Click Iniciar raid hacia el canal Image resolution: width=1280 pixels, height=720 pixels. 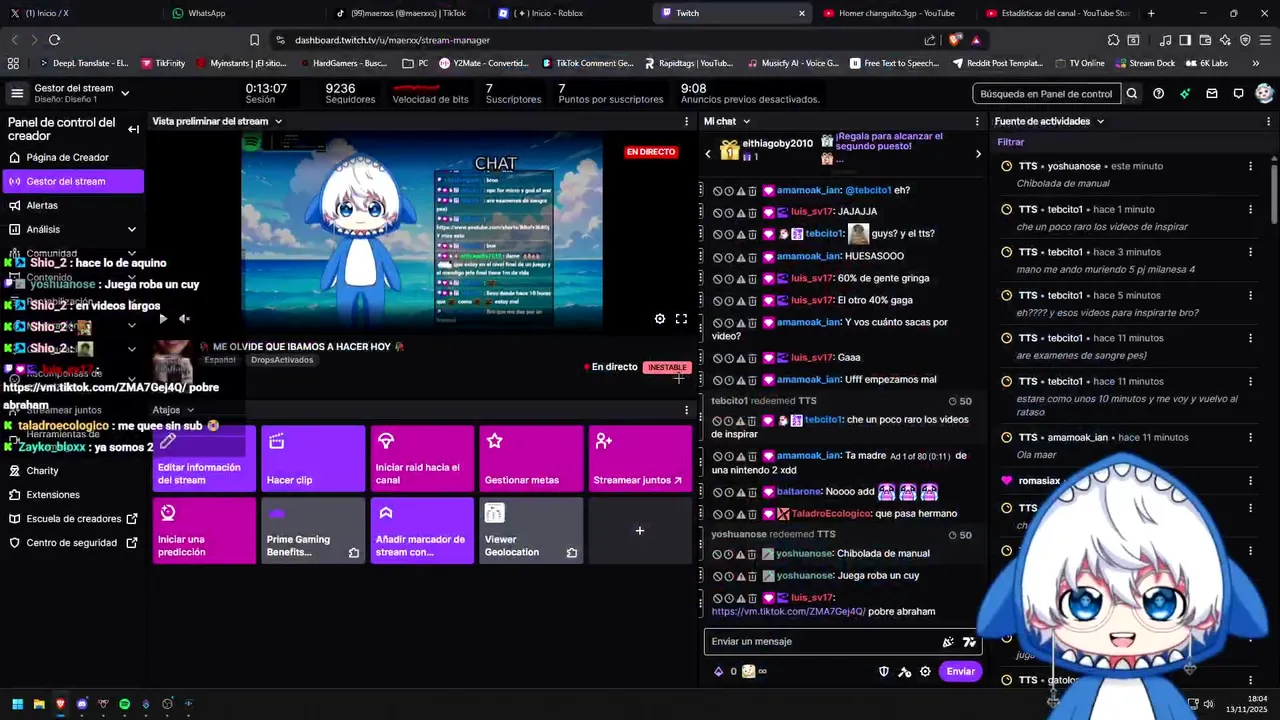422,459
